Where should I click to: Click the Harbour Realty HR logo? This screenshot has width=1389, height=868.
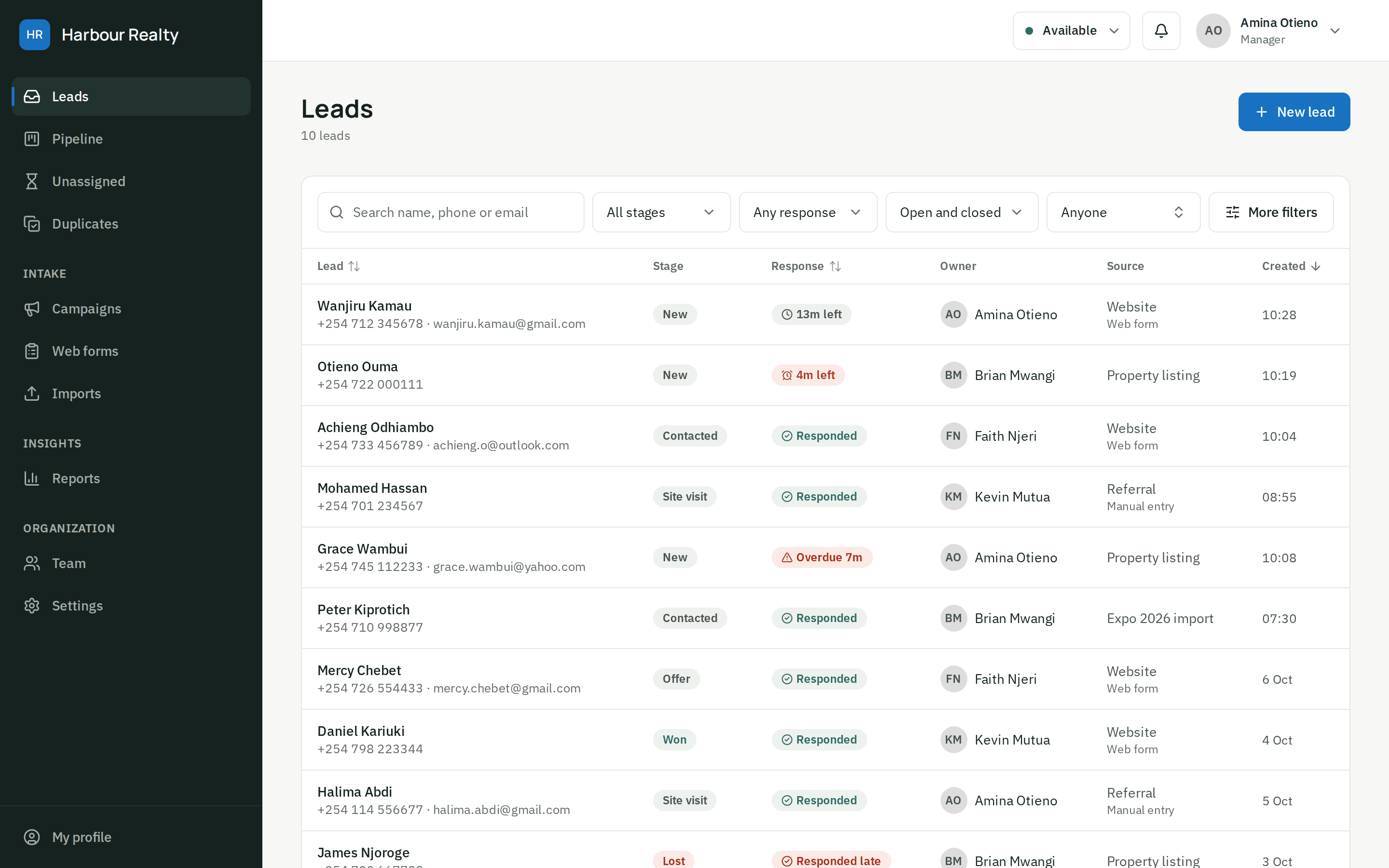(x=34, y=34)
